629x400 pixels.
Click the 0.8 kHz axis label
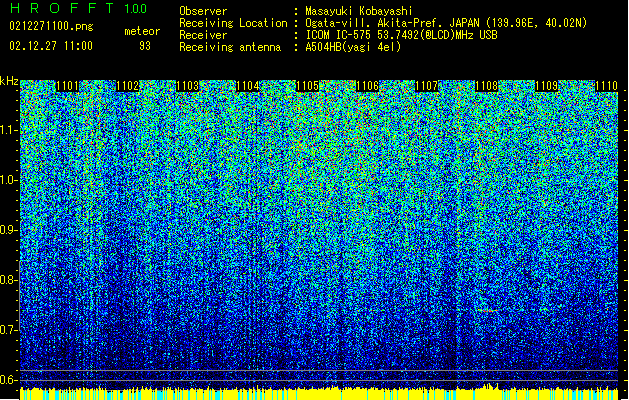[8, 280]
